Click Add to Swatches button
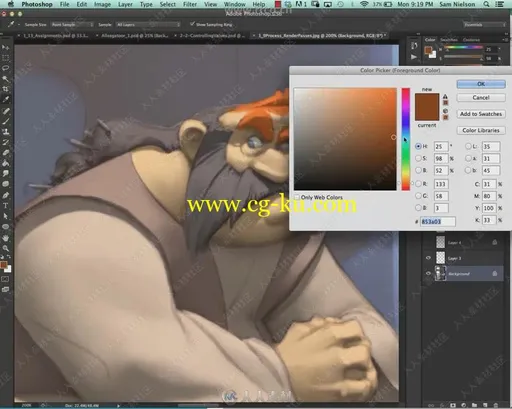 (x=481, y=114)
